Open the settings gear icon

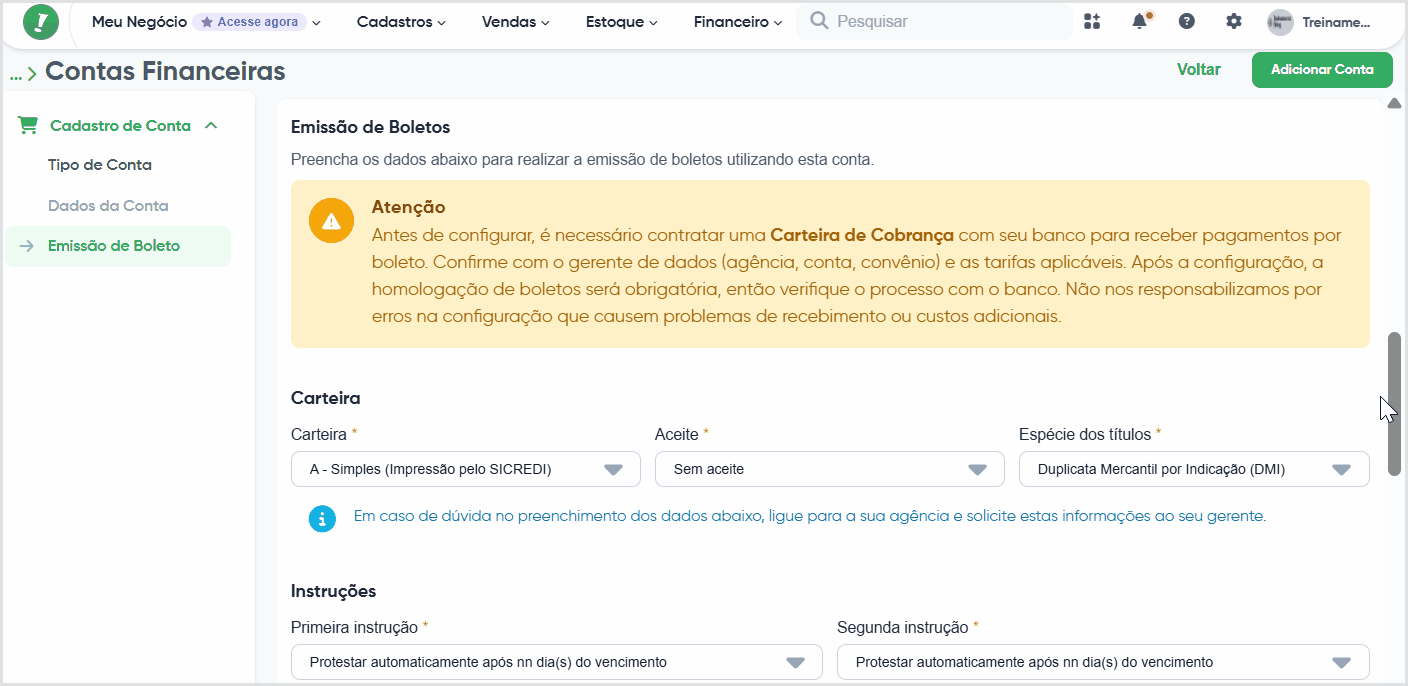(x=1234, y=21)
